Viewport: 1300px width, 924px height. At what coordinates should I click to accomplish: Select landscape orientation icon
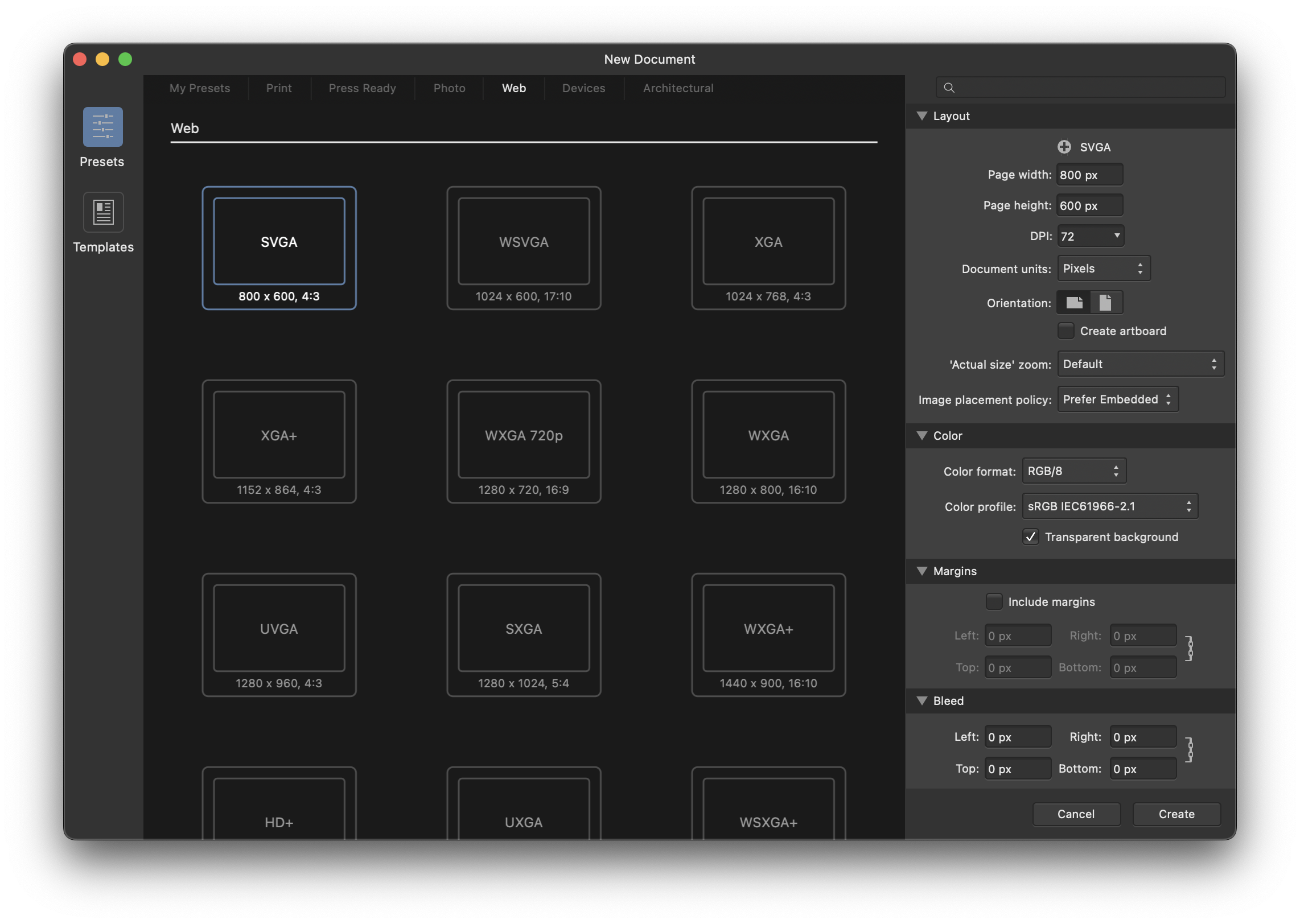click(1074, 302)
